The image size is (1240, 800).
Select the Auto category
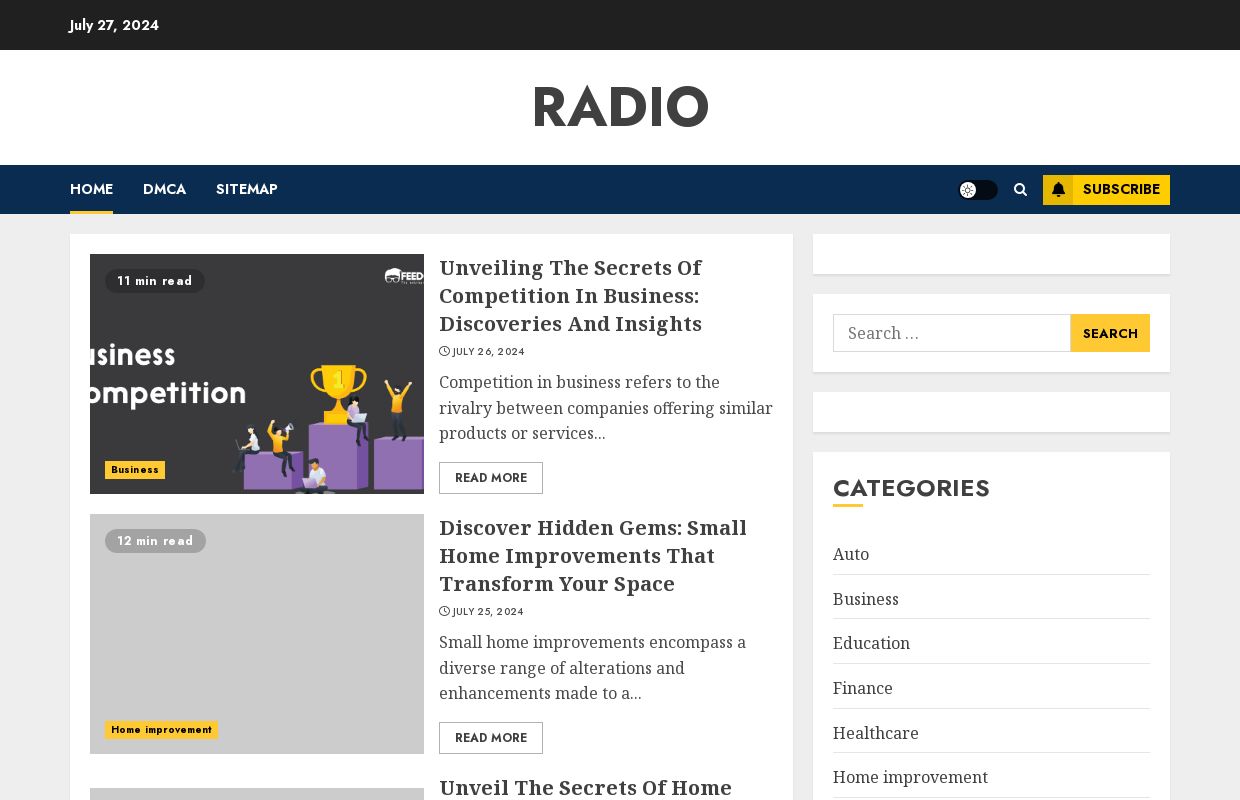click(851, 554)
